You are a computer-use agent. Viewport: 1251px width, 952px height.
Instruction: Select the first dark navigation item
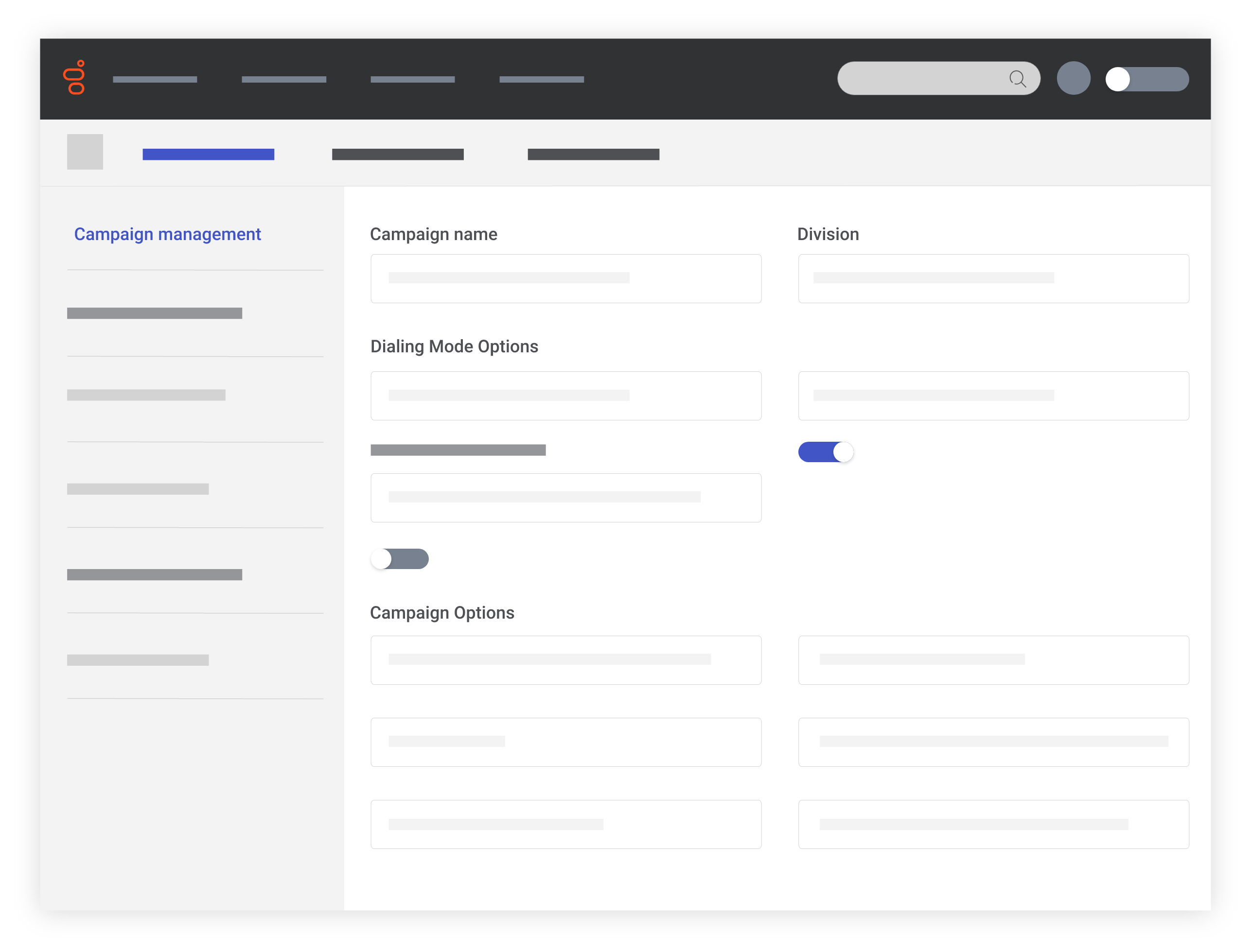[x=154, y=79]
